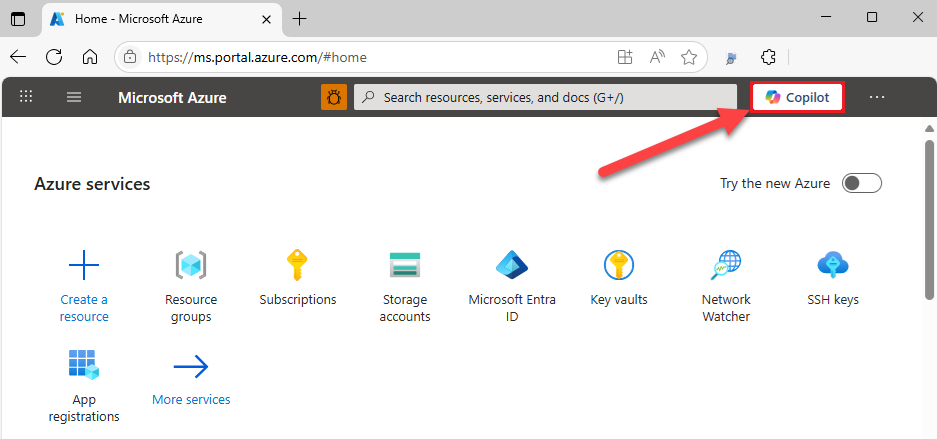Click the orange bug preview icon
The image size is (937, 439).
point(333,97)
